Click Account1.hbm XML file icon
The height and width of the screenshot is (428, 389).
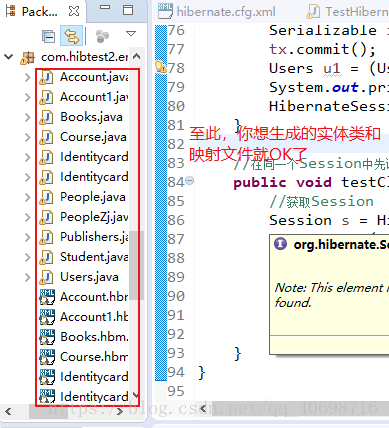pyautogui.click(x=47, y=317)
